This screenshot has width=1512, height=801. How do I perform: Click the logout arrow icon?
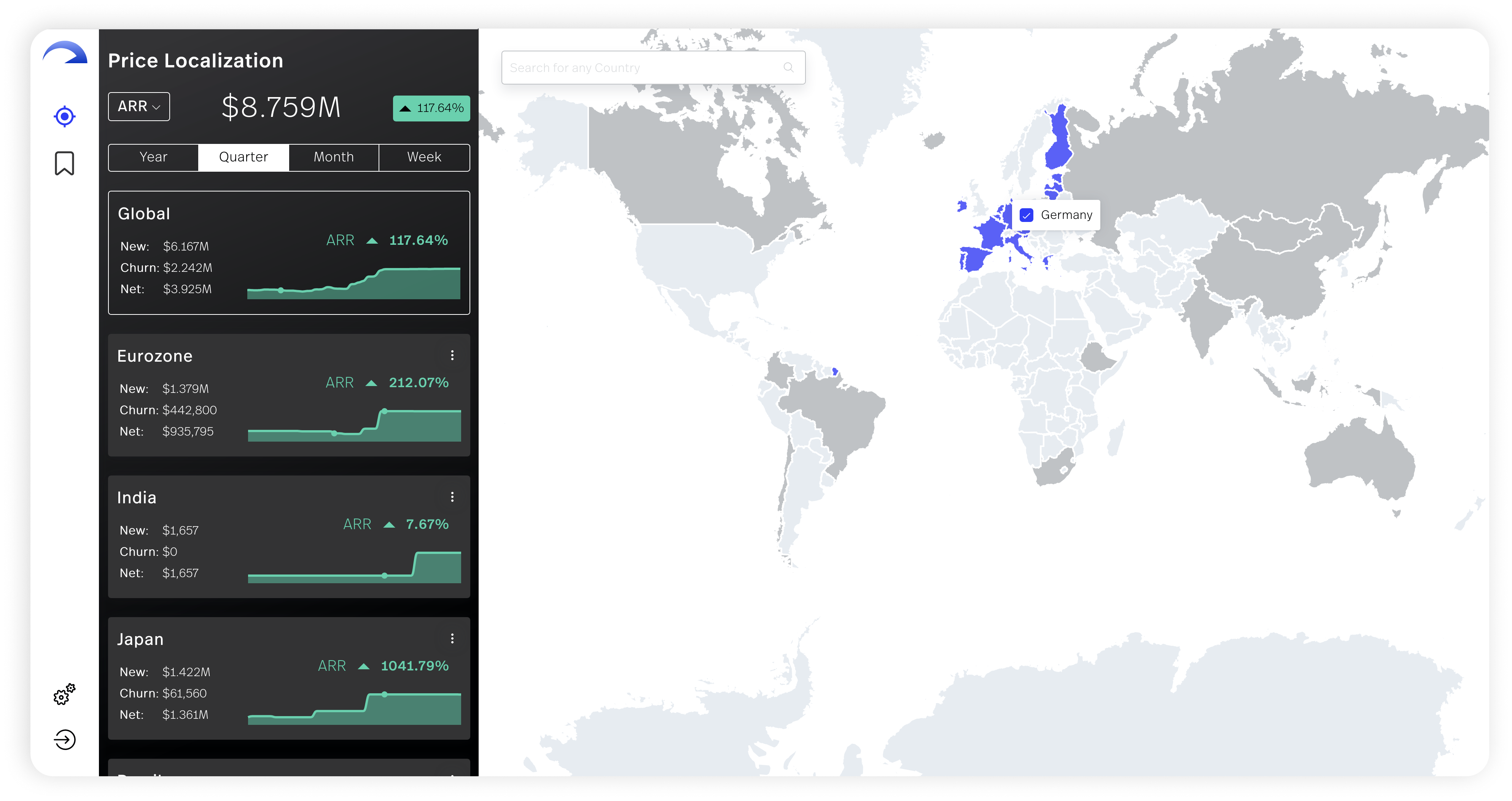pos(65,739)
